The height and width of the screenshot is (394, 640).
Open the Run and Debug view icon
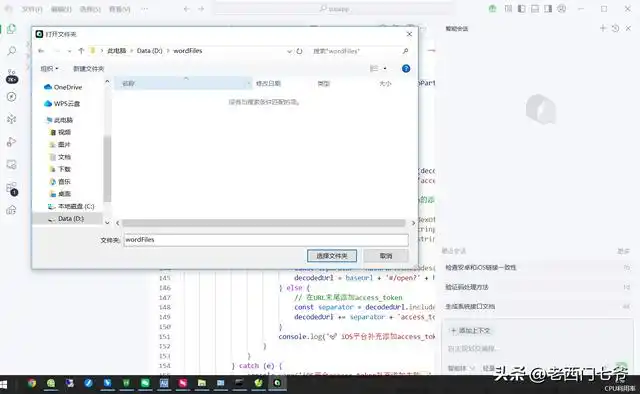pyautogui.click(x=11, y=142)
